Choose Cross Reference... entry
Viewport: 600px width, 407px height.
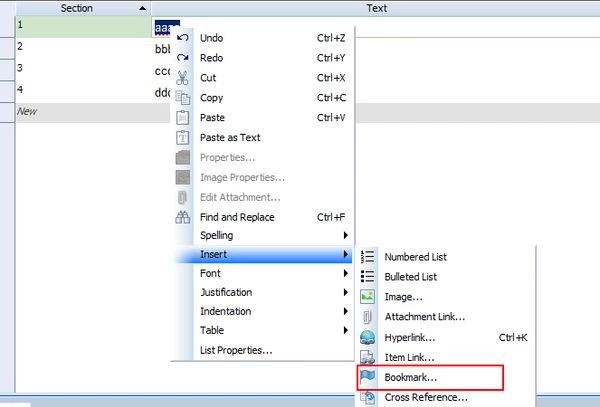[x=446, y=397]
